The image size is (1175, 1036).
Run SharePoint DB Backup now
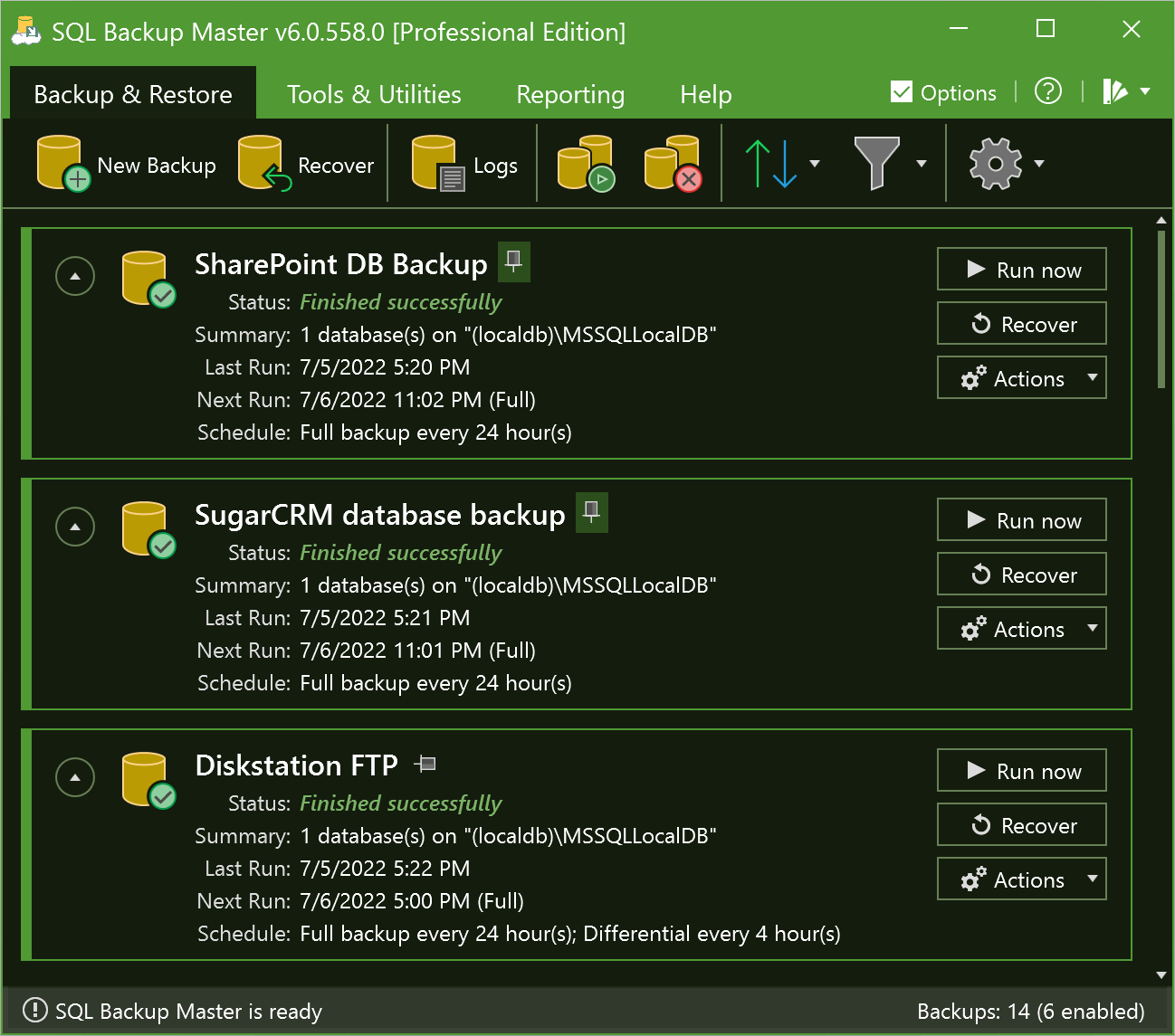point(1022,270)
